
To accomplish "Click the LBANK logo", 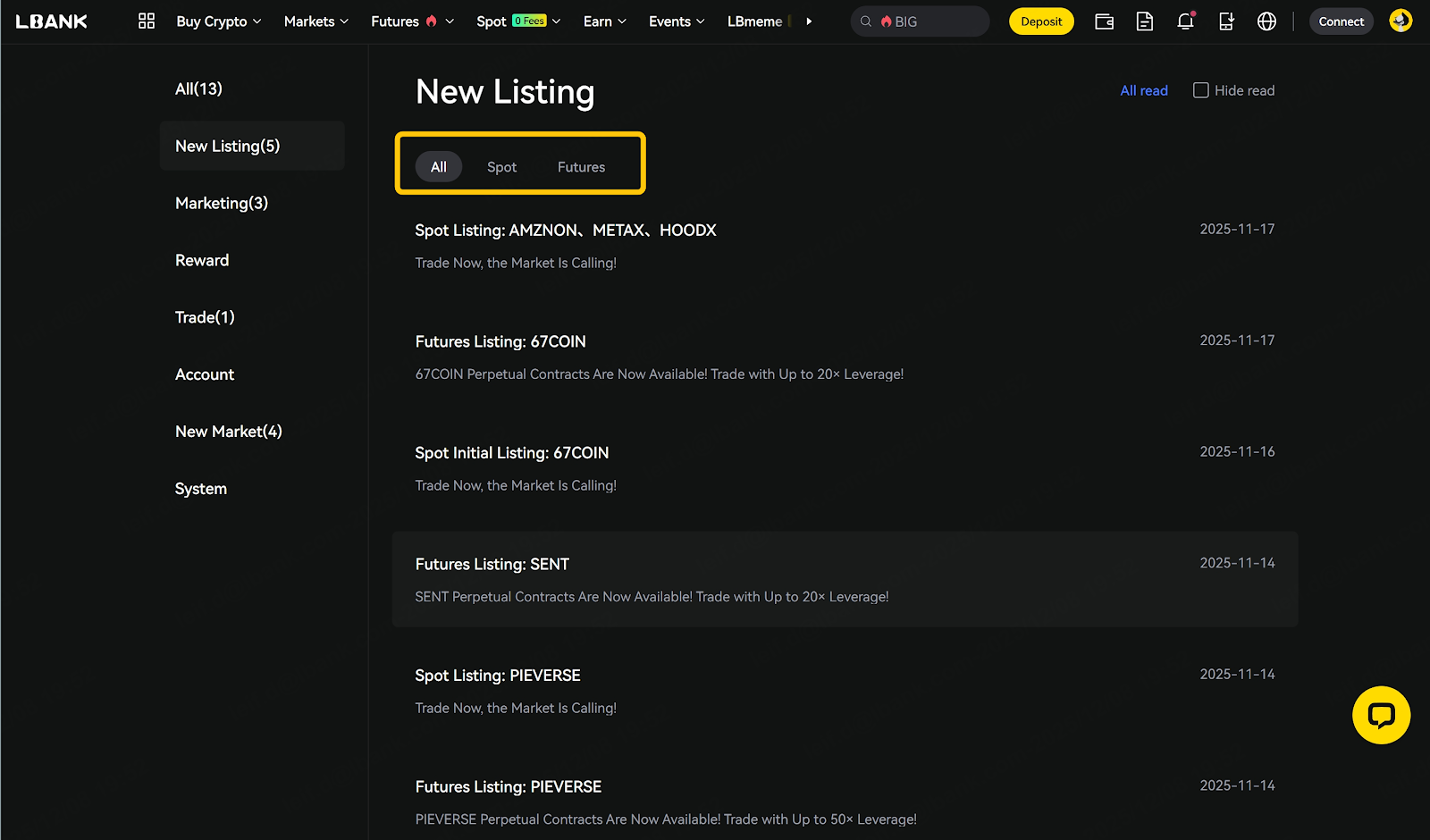I will pos(52,21).
